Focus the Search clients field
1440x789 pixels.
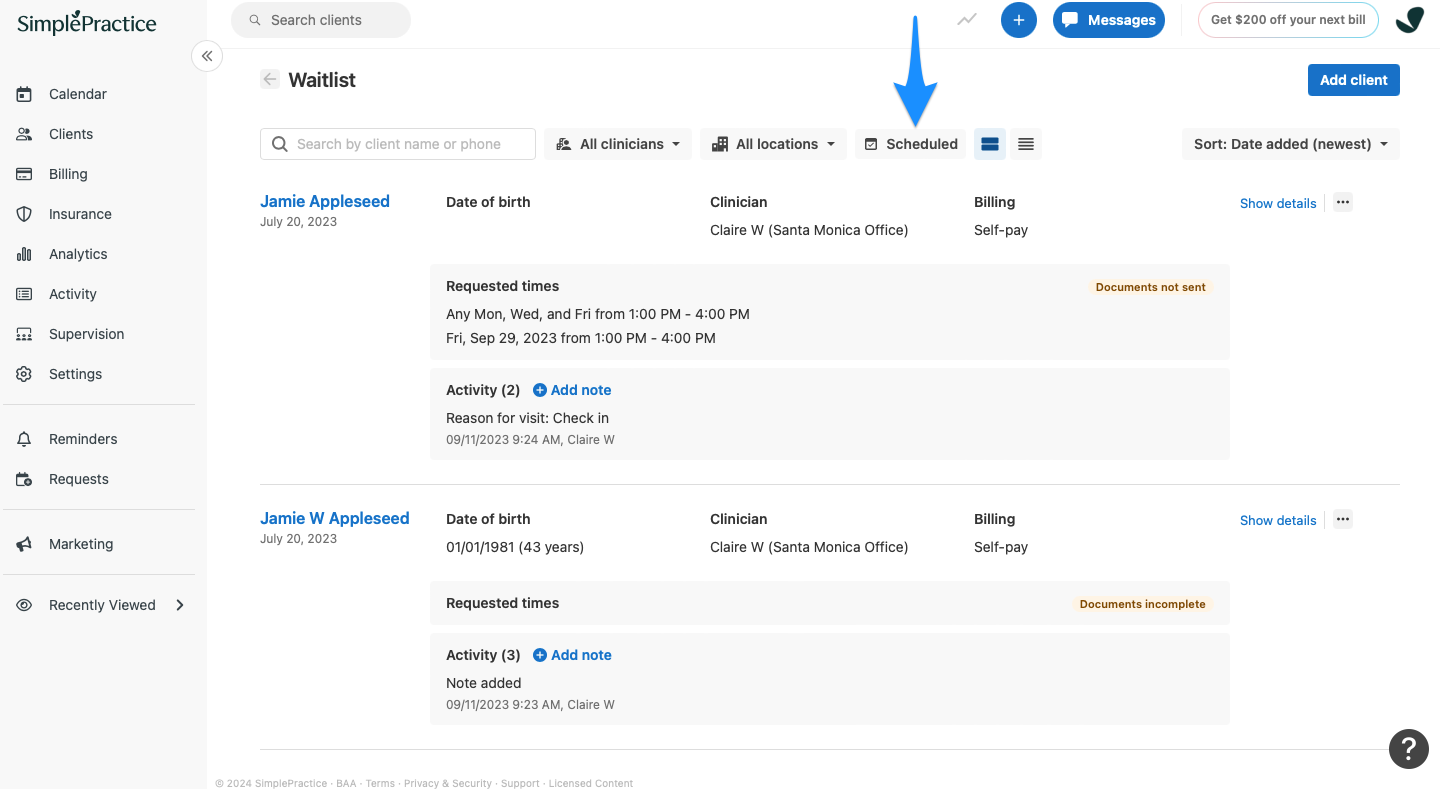[321, 20]
